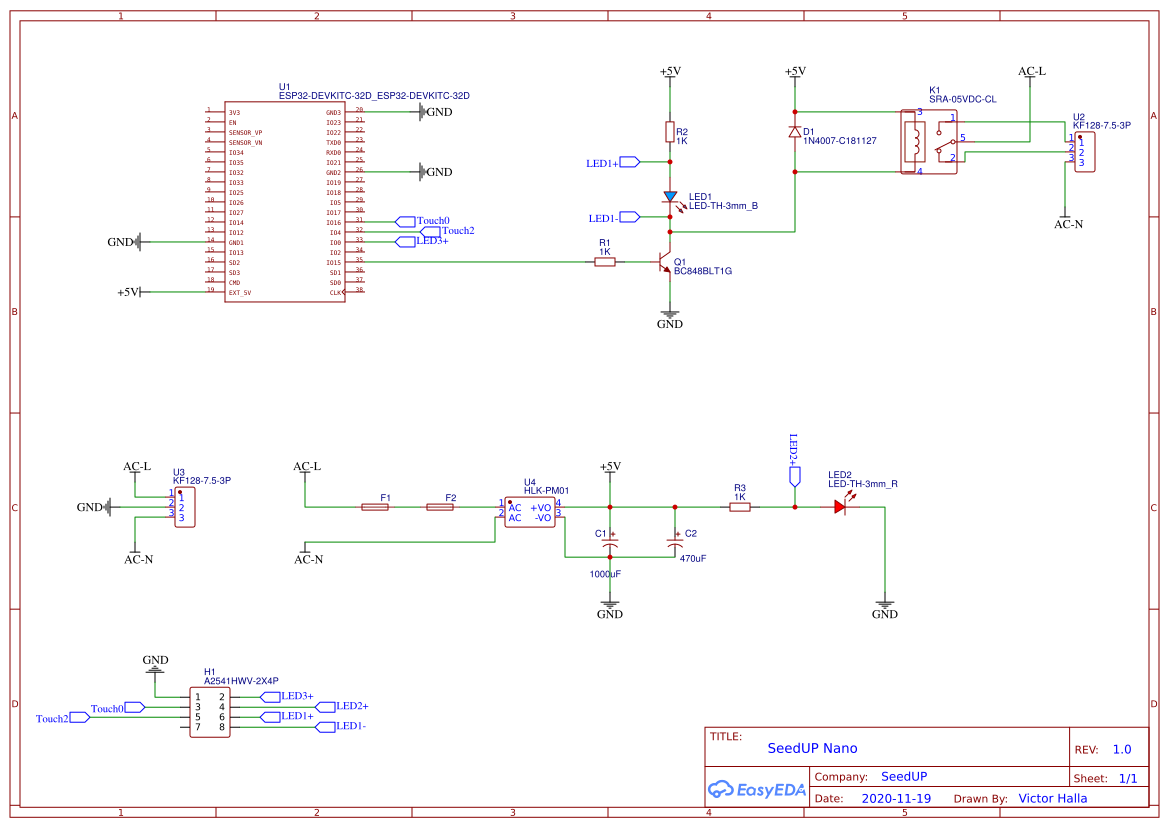Click the LED1+ net flag beside R2
This screenshot has width=1169, height=828.
[630, 162]
